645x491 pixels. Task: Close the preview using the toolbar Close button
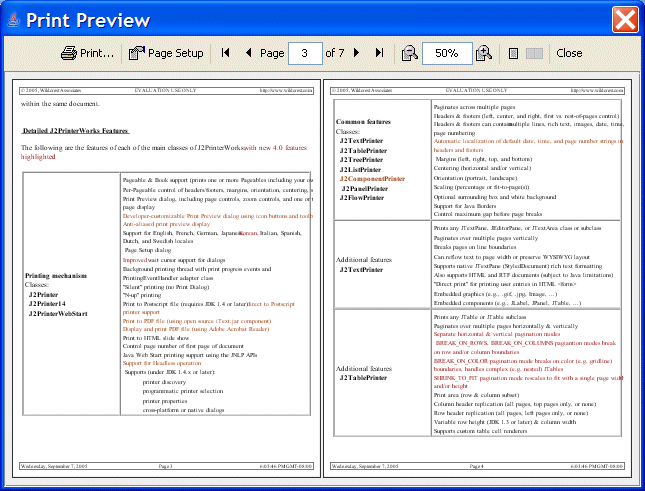click(x=569, y=53)
